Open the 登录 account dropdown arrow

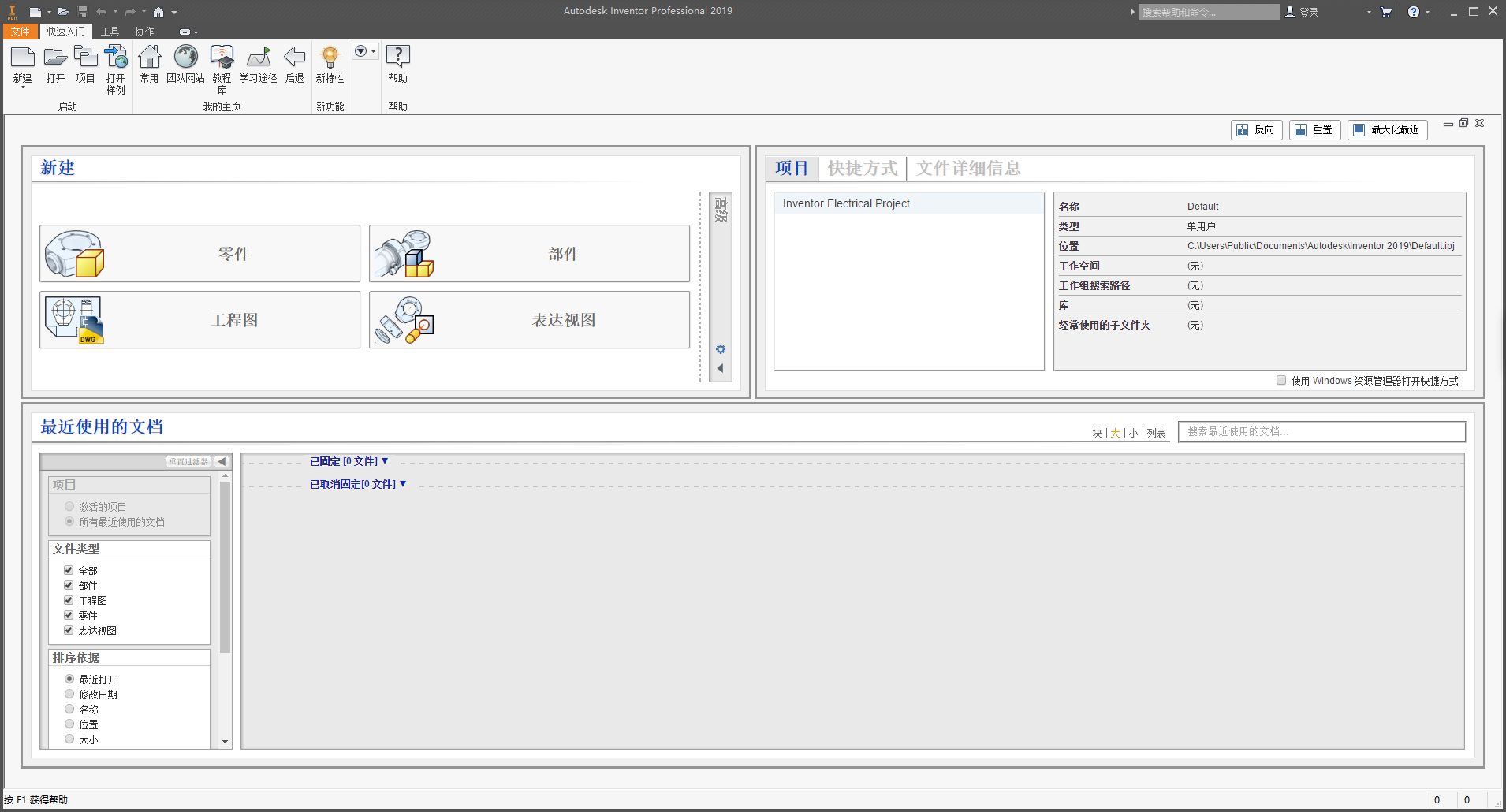(x=1369, y=12)
